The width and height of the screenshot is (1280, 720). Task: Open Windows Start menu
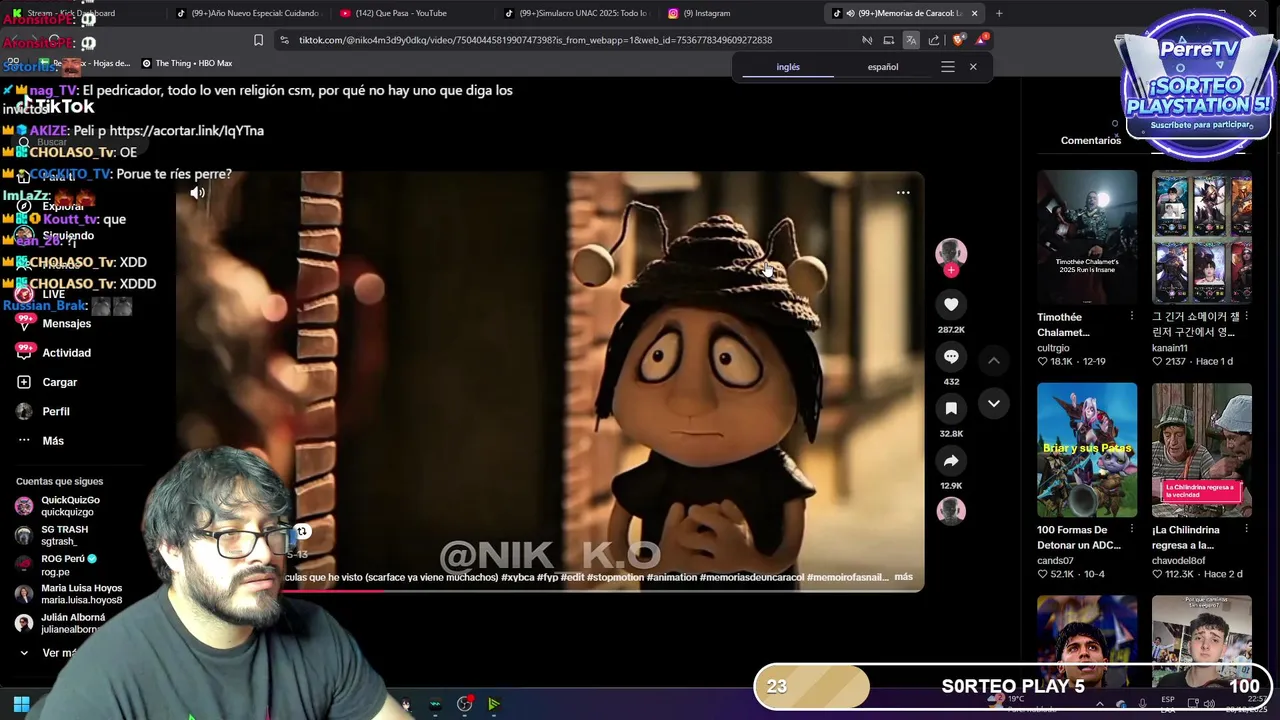[x=21, y=704]
